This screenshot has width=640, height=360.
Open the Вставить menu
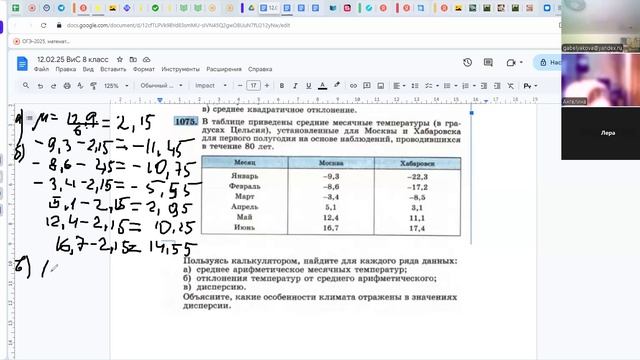[x=113, y=69]
